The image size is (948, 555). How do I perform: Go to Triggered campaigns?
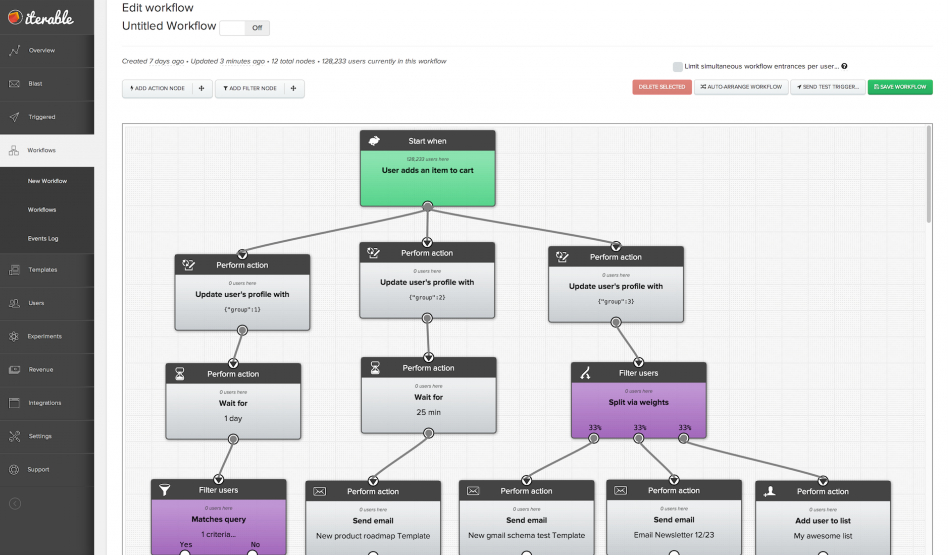tap(47, 117)
